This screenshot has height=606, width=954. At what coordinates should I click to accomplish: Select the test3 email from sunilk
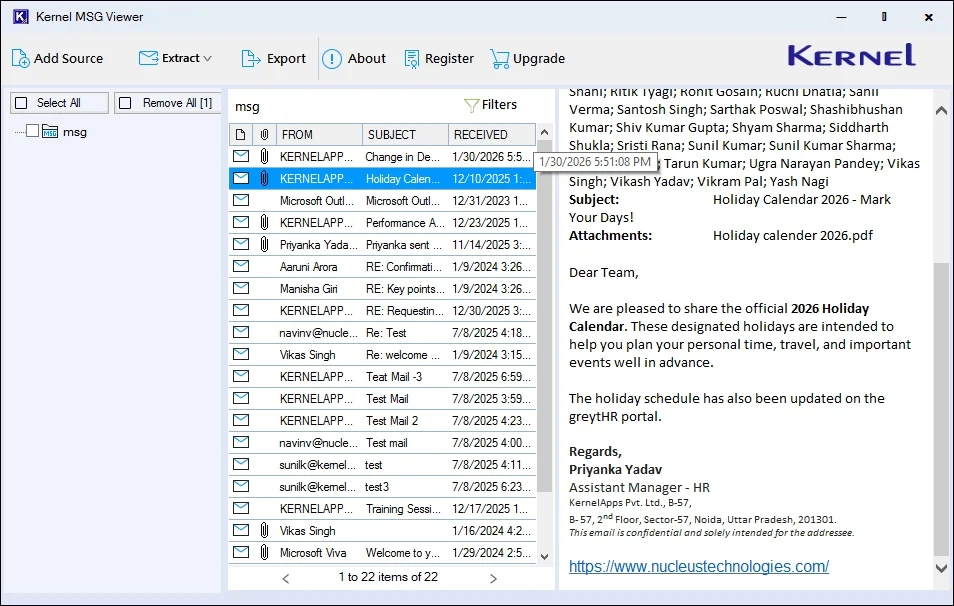(382, 486)
